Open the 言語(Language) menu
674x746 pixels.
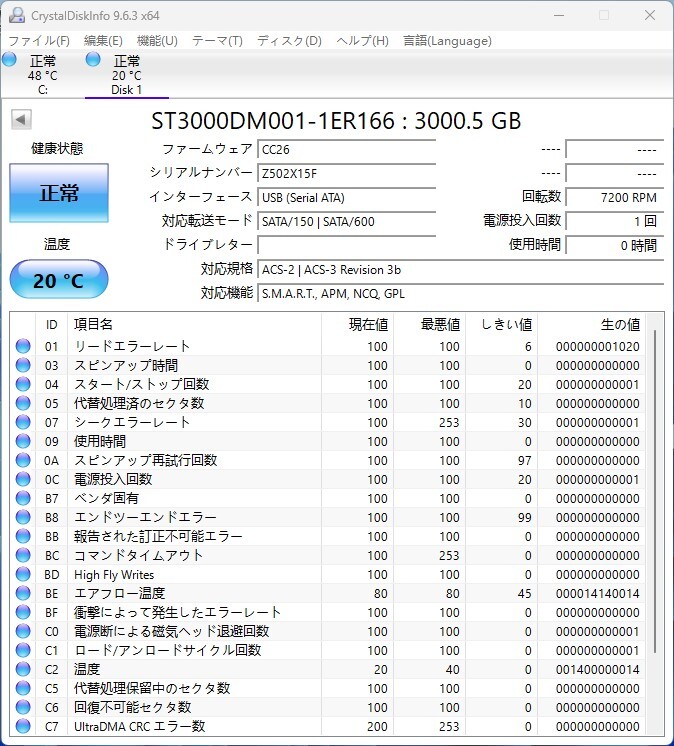click(x=447, y=41)
